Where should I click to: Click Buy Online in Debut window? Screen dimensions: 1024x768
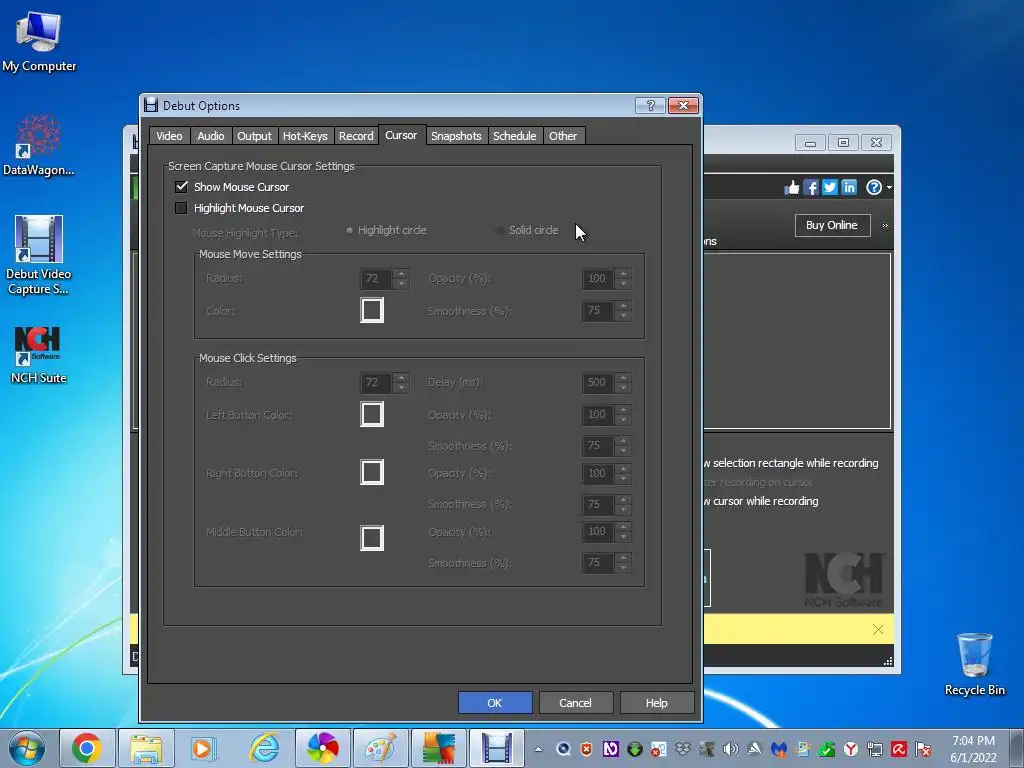pyautogui.click(x=832, y=225)
